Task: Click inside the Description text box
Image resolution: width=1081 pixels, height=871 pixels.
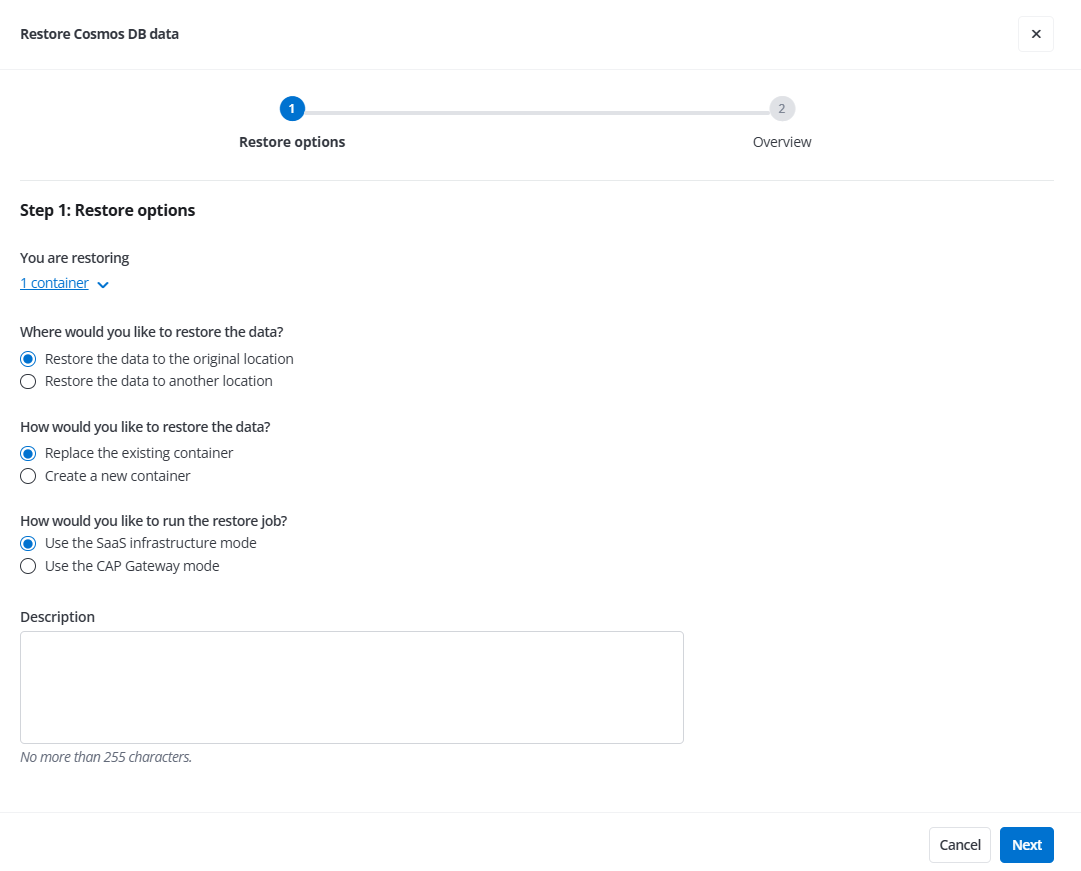Action: (x=351, y=686)
